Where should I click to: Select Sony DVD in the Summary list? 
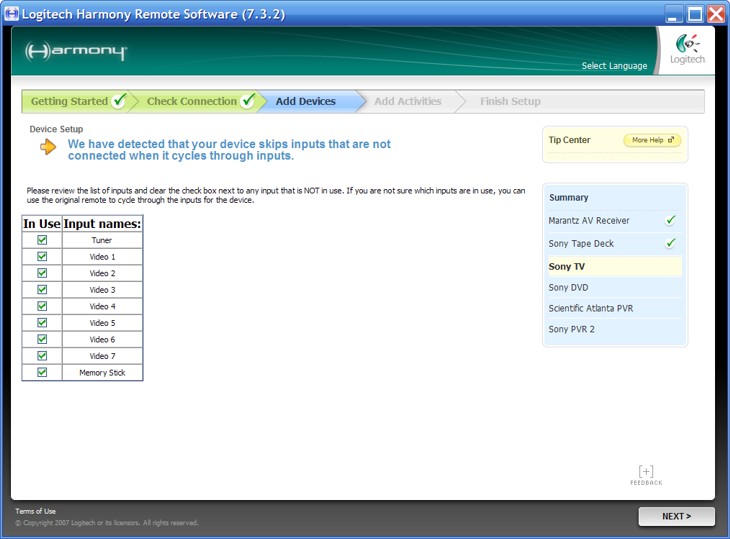pyautogui.click(x=568, y=288)
